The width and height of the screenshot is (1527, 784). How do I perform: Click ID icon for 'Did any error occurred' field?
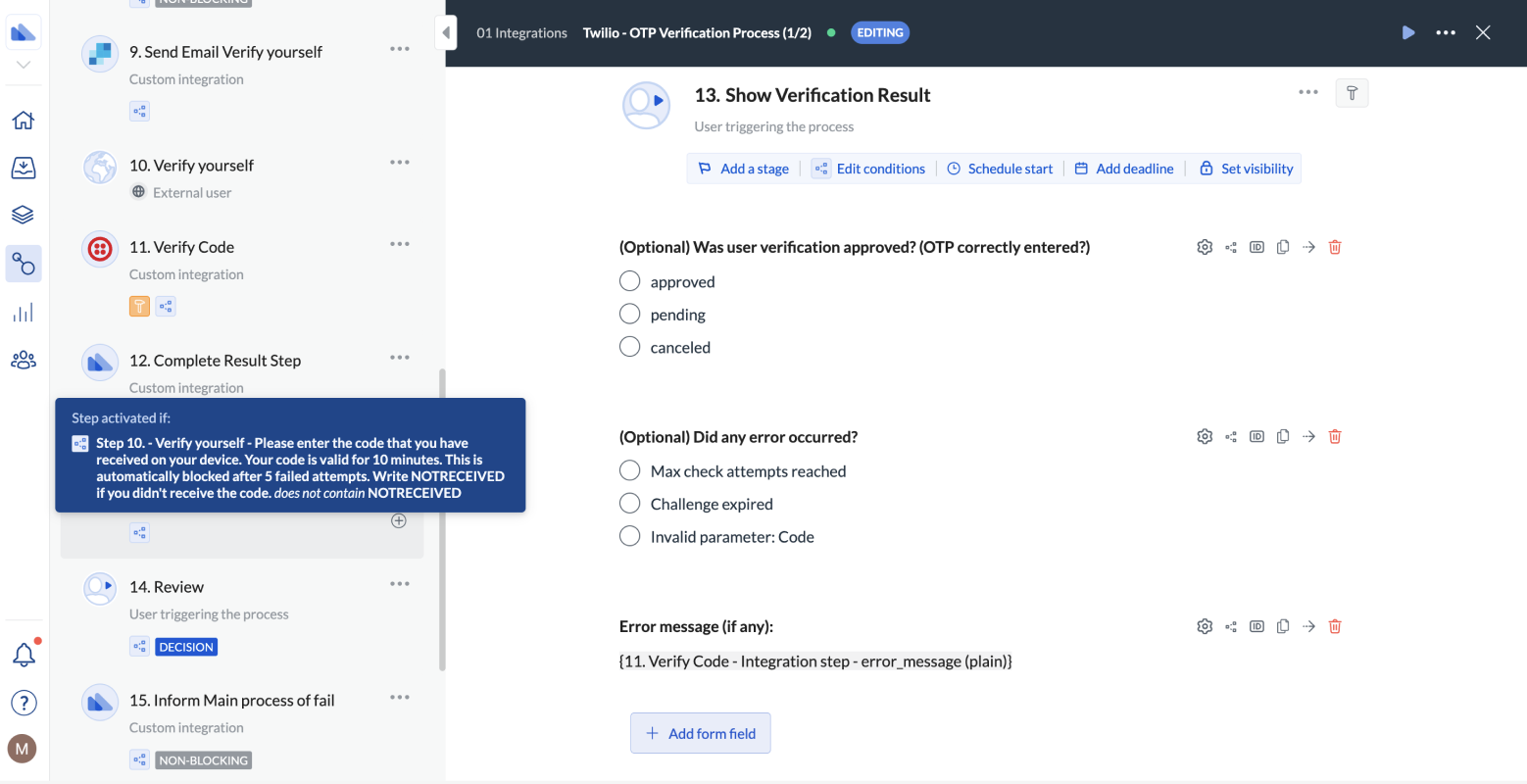point(1256,436)
